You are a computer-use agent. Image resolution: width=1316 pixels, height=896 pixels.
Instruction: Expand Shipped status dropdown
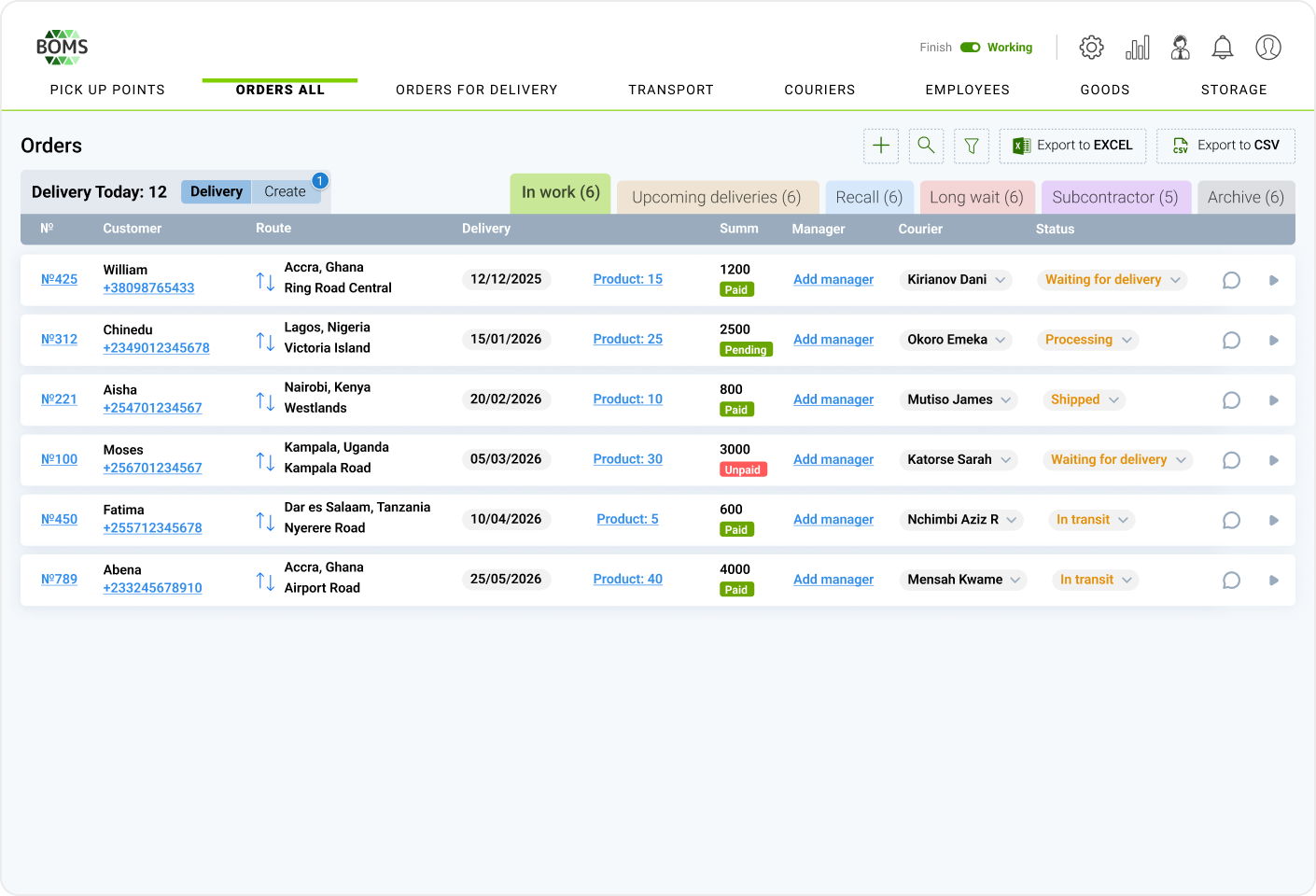pos(1113,399)
